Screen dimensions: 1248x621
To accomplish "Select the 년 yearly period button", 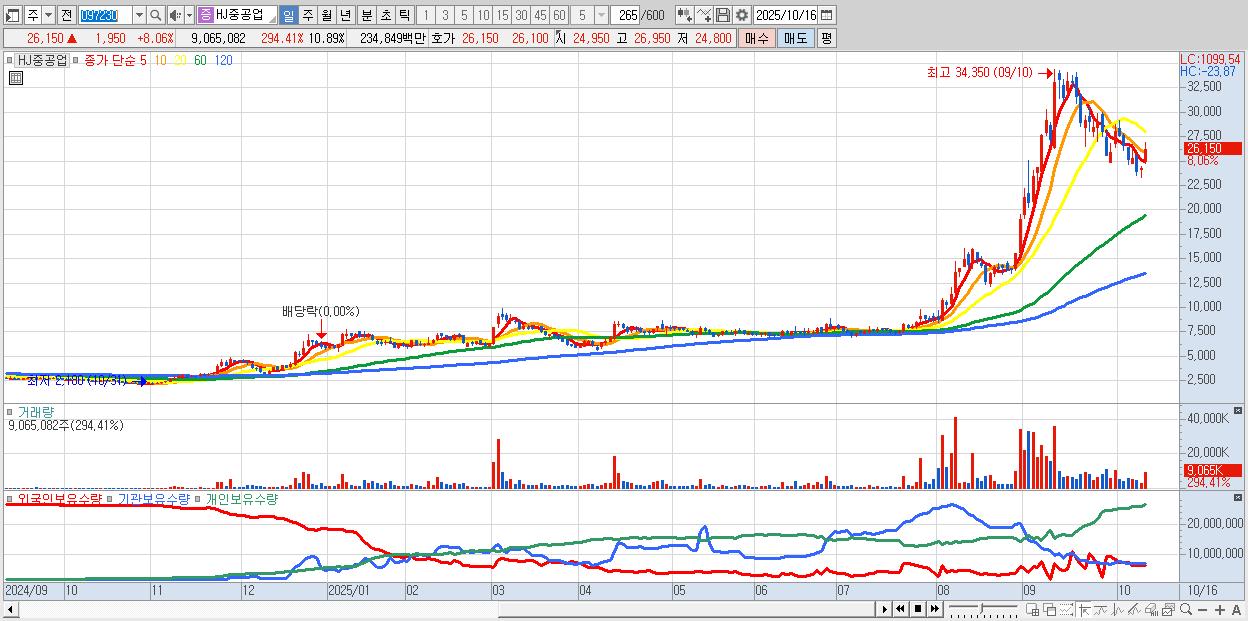I will point(346,15).
